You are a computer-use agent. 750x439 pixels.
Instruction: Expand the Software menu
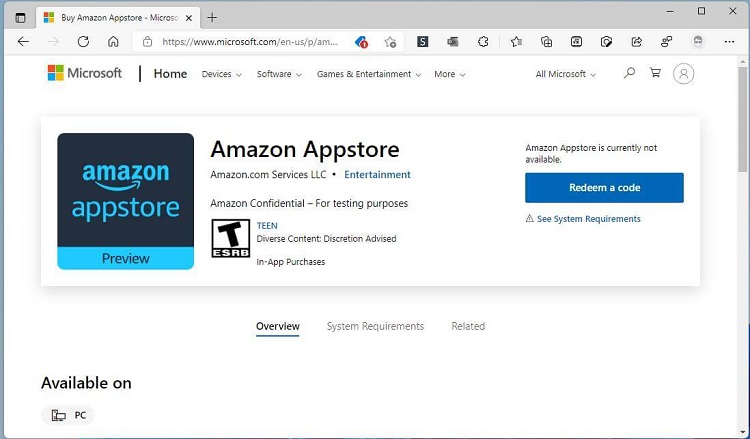coord(279,74)
